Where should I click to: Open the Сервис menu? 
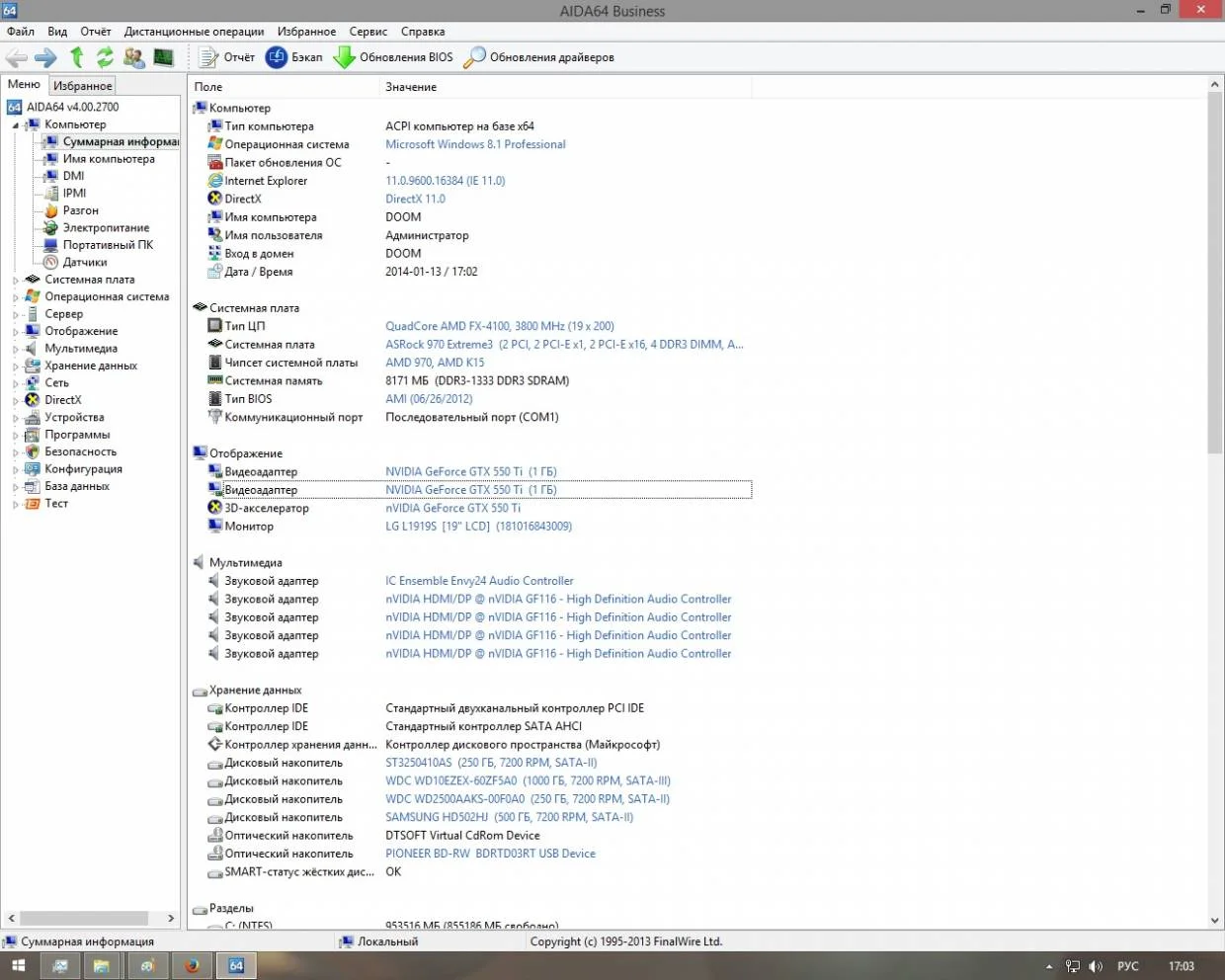[x=368, y=32]
